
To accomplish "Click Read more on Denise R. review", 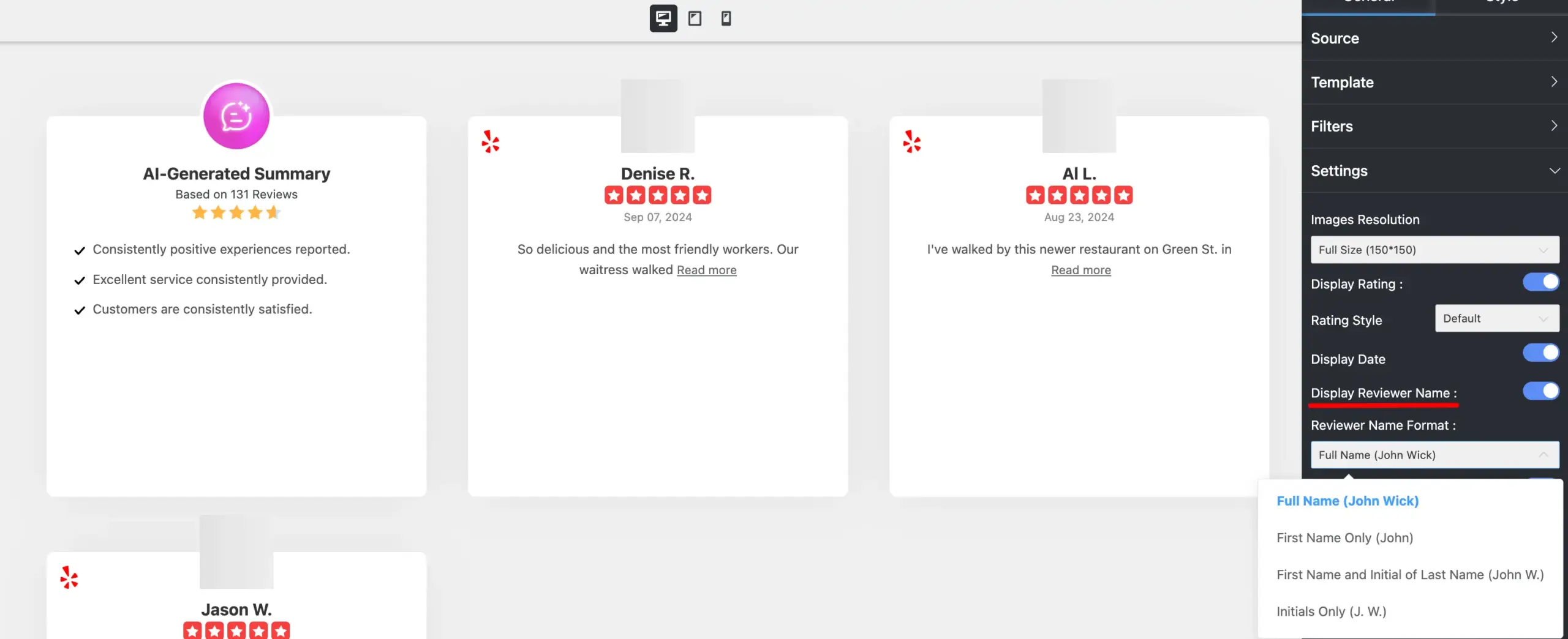I will point(706,270).
